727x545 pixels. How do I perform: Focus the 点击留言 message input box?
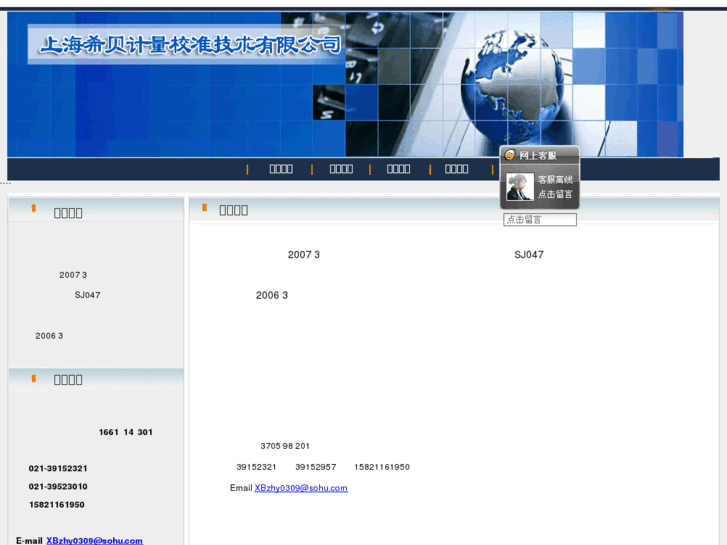coord(540,219)
